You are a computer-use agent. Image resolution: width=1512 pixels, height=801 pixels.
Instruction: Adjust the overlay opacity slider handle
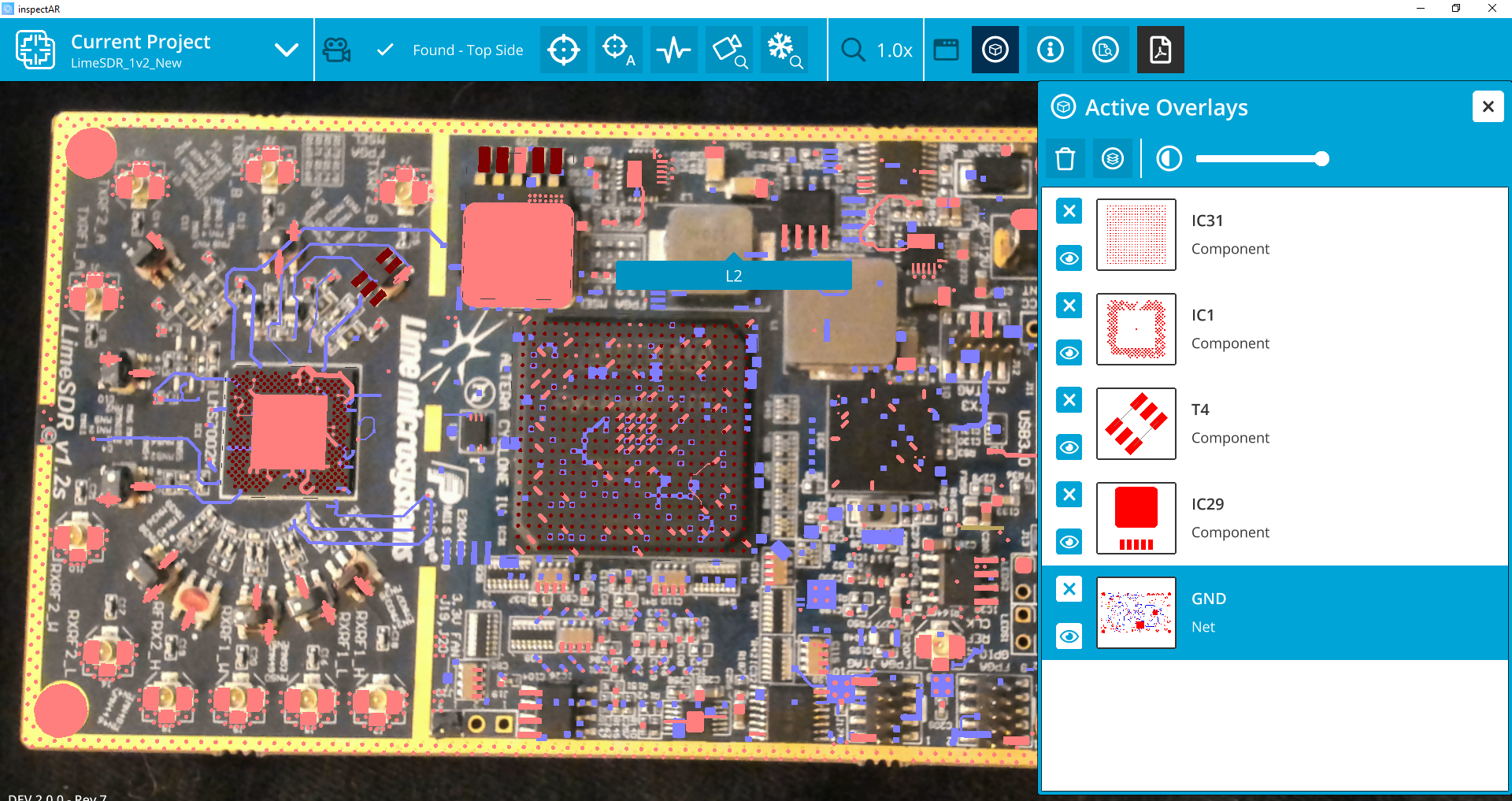point(1322,159)
